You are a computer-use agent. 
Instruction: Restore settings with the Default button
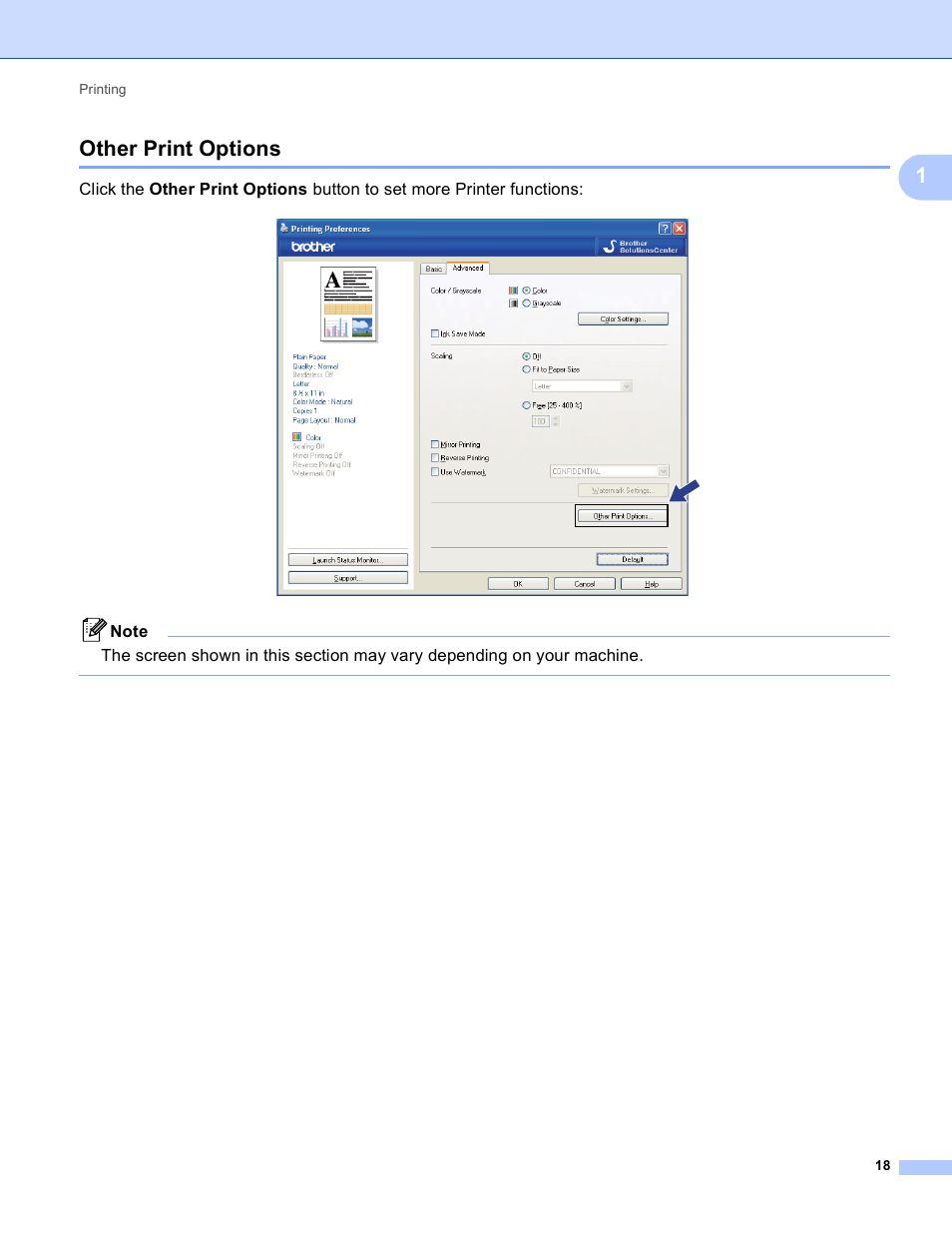pyautogui.click(x=632, y=559)
